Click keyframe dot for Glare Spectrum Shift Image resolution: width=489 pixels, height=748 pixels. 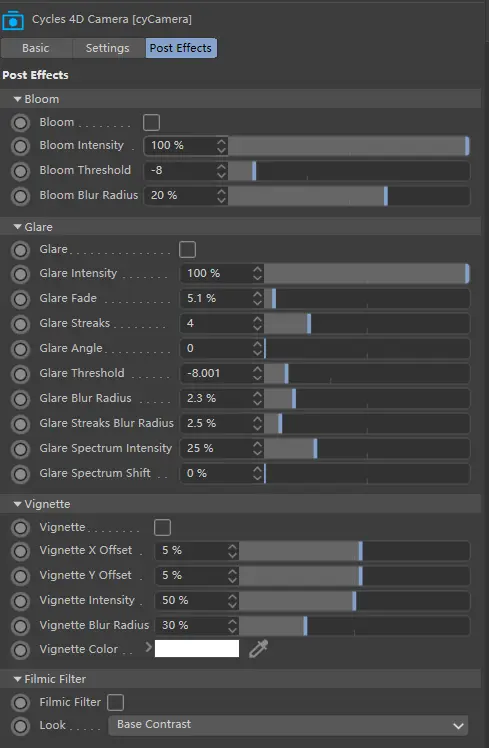click(21, 474)
